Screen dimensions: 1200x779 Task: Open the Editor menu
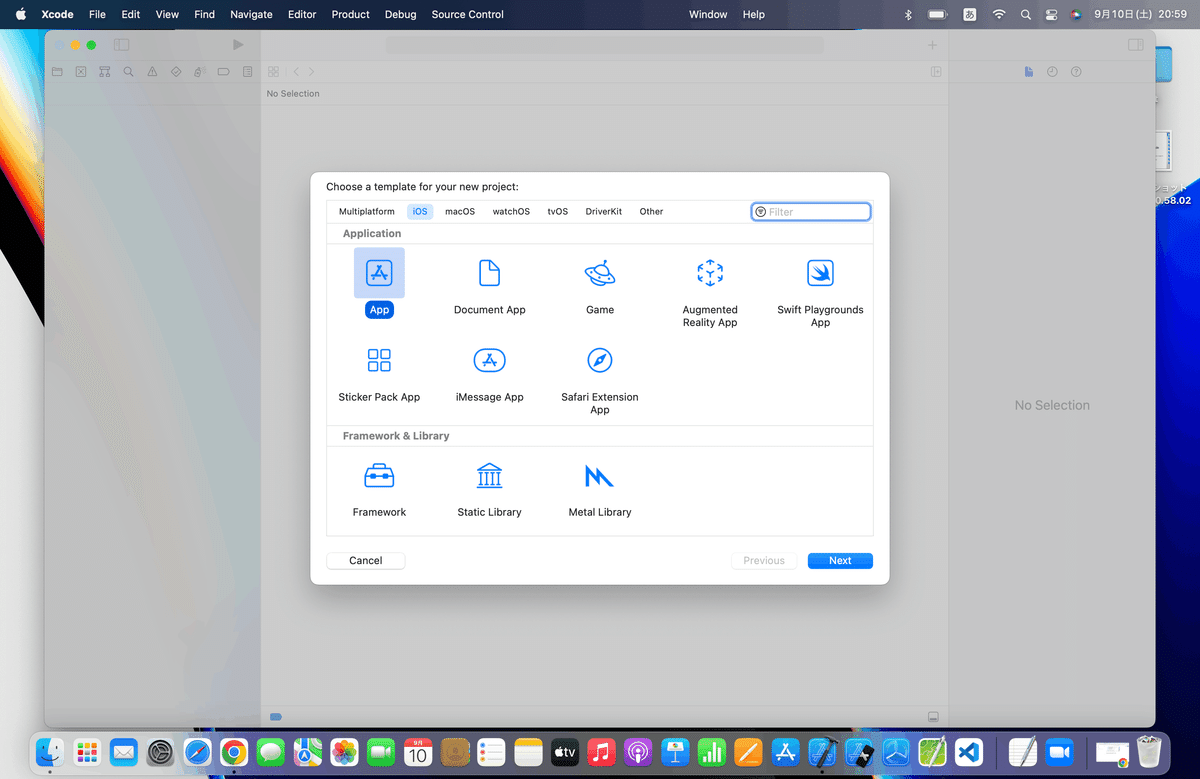tap(302, 14)
